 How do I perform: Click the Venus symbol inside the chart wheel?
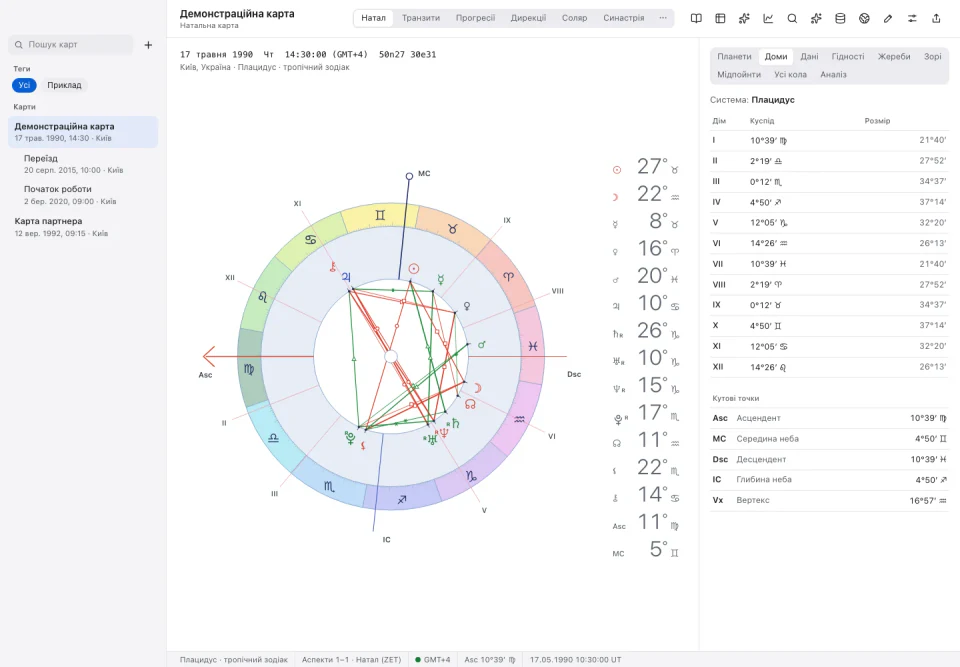click(467, 306)
